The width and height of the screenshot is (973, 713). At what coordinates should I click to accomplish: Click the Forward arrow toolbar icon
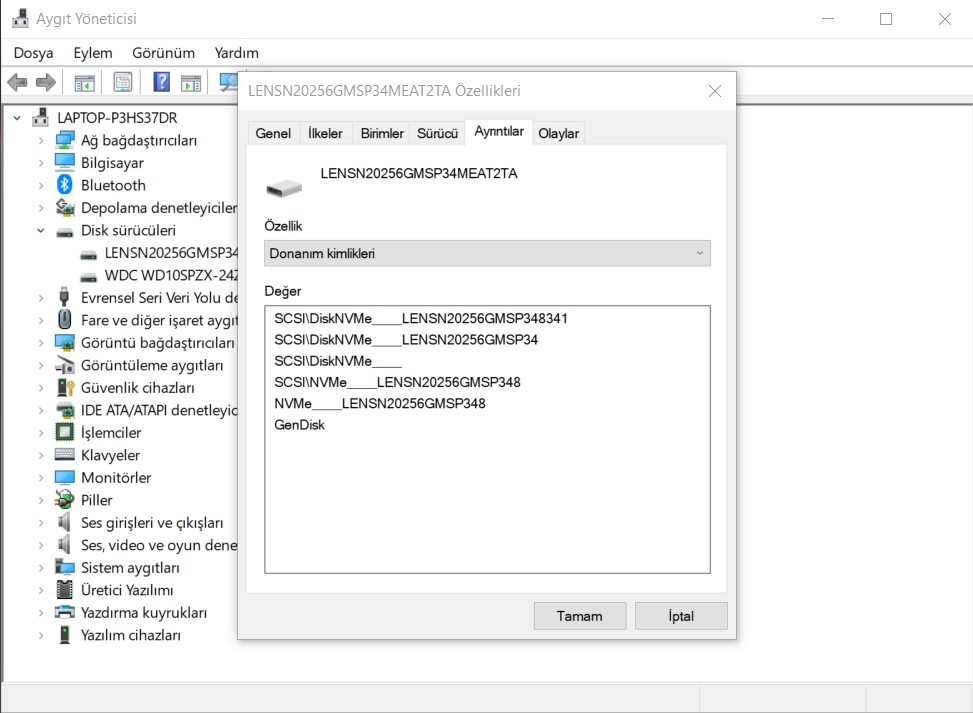click(x=46, y=82)
